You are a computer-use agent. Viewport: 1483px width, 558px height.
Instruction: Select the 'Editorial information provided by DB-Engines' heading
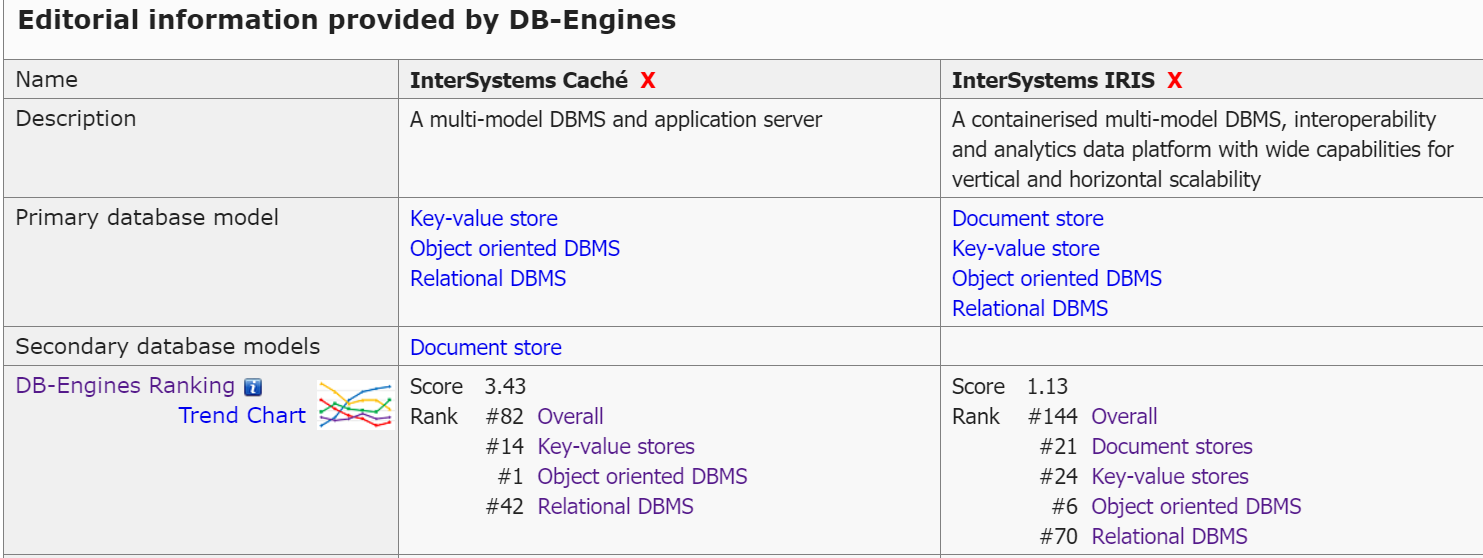[347, 20]
